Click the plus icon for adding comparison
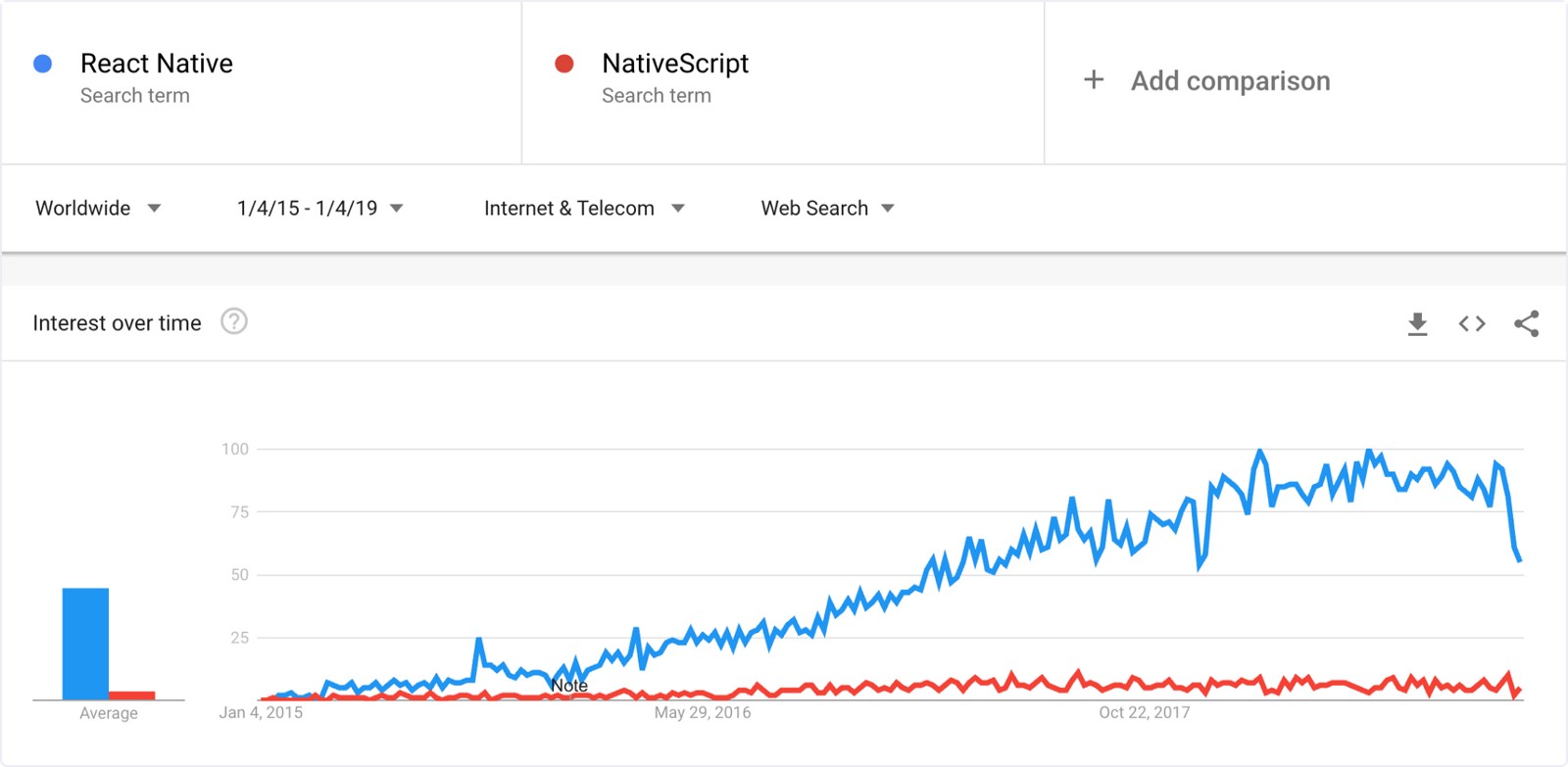This screenshot has height=767, width=1568. pyautogui.click(x=1094, y=80)
